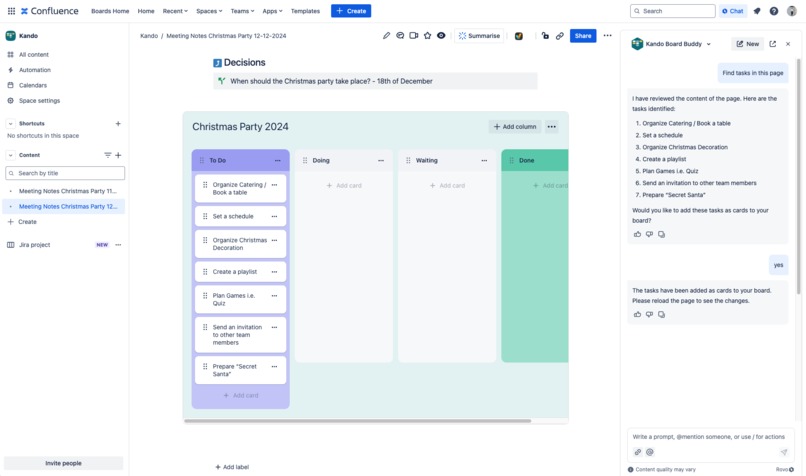
Task: Open page more actions ellipsis
Action: [608, 35]
